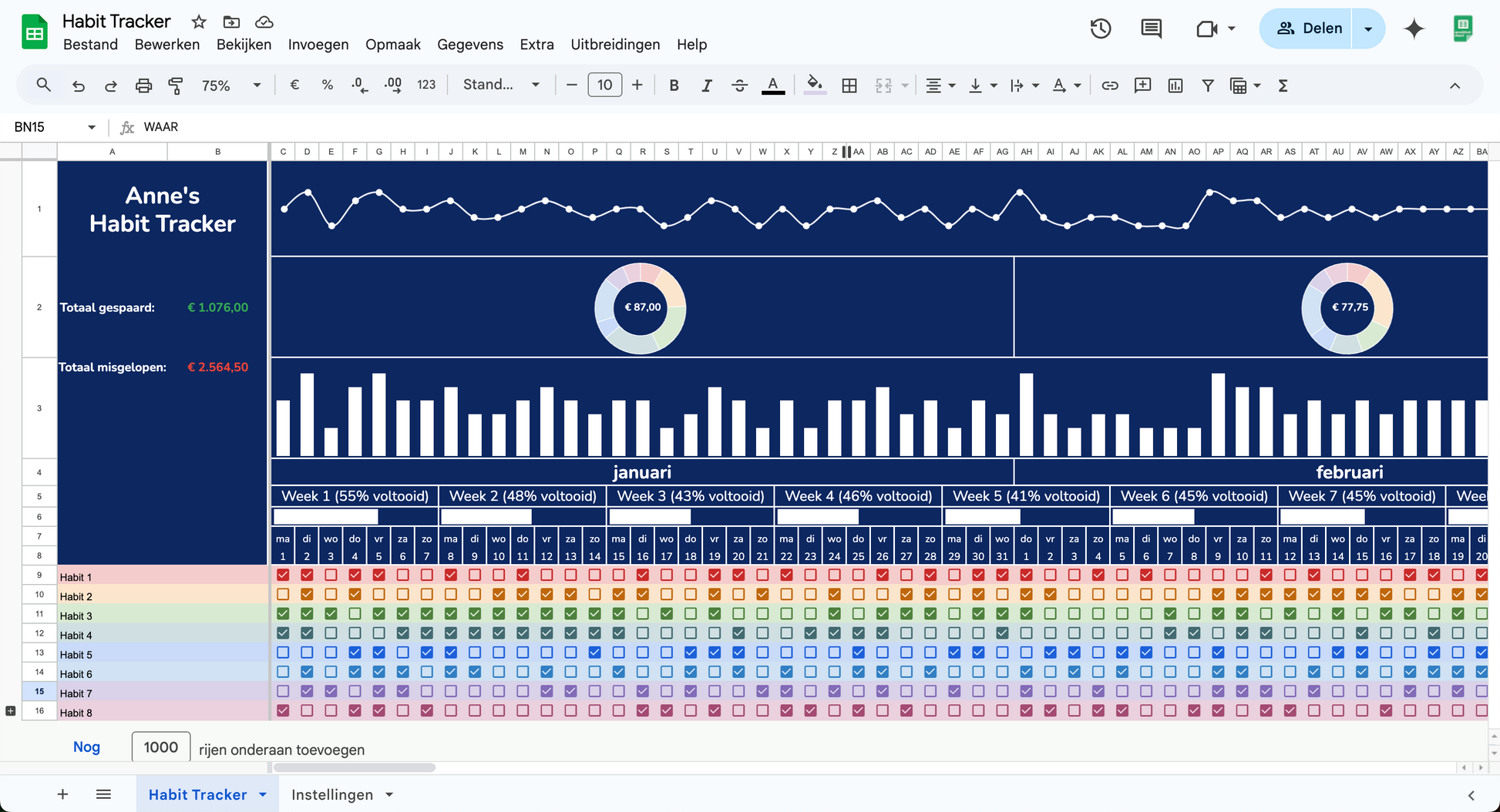Click the Delen share button

tap(1309, 29)
